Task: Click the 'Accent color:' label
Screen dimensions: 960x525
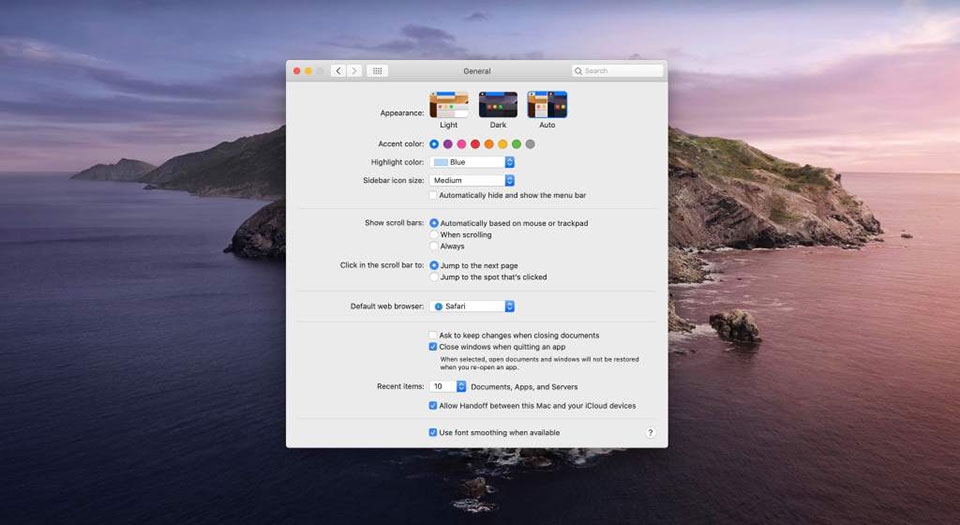Action: tap(401, 144)
